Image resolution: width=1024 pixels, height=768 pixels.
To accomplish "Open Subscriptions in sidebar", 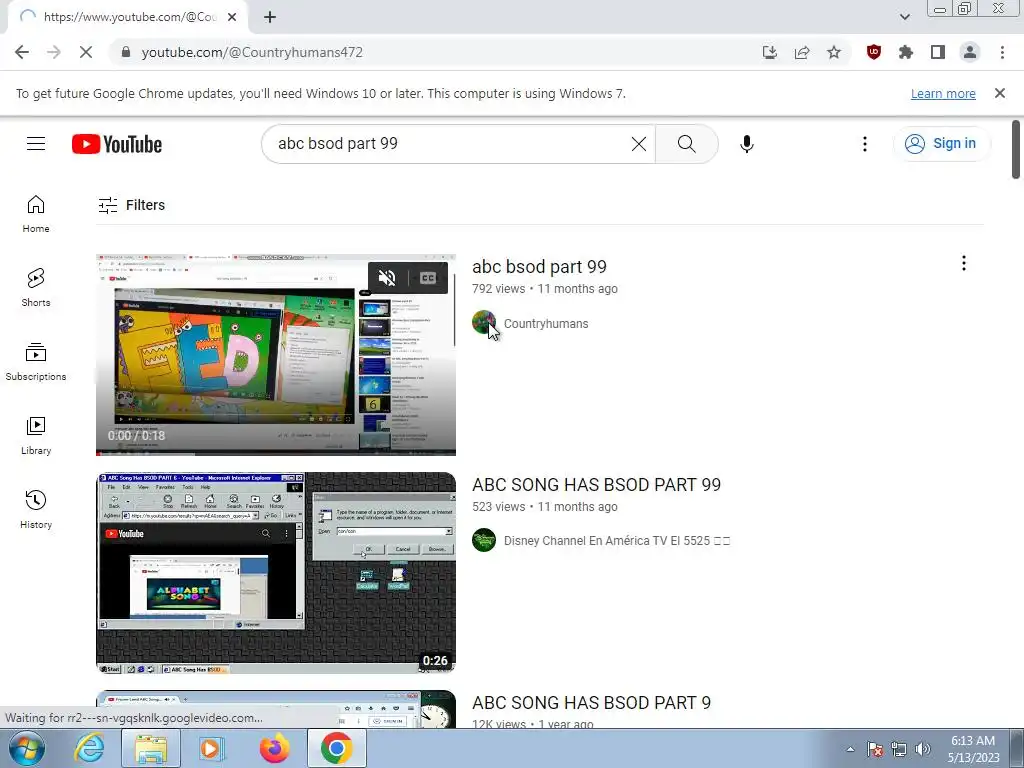I will tap(36, 361).
